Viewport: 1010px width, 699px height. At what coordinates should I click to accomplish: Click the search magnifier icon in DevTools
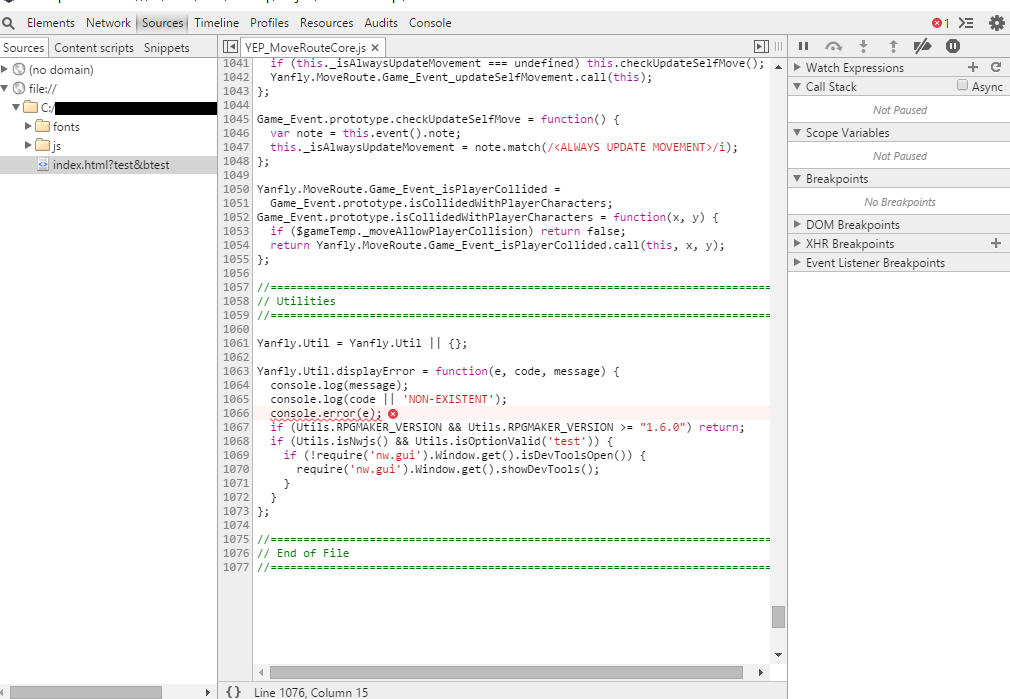(x=8, y=24)
